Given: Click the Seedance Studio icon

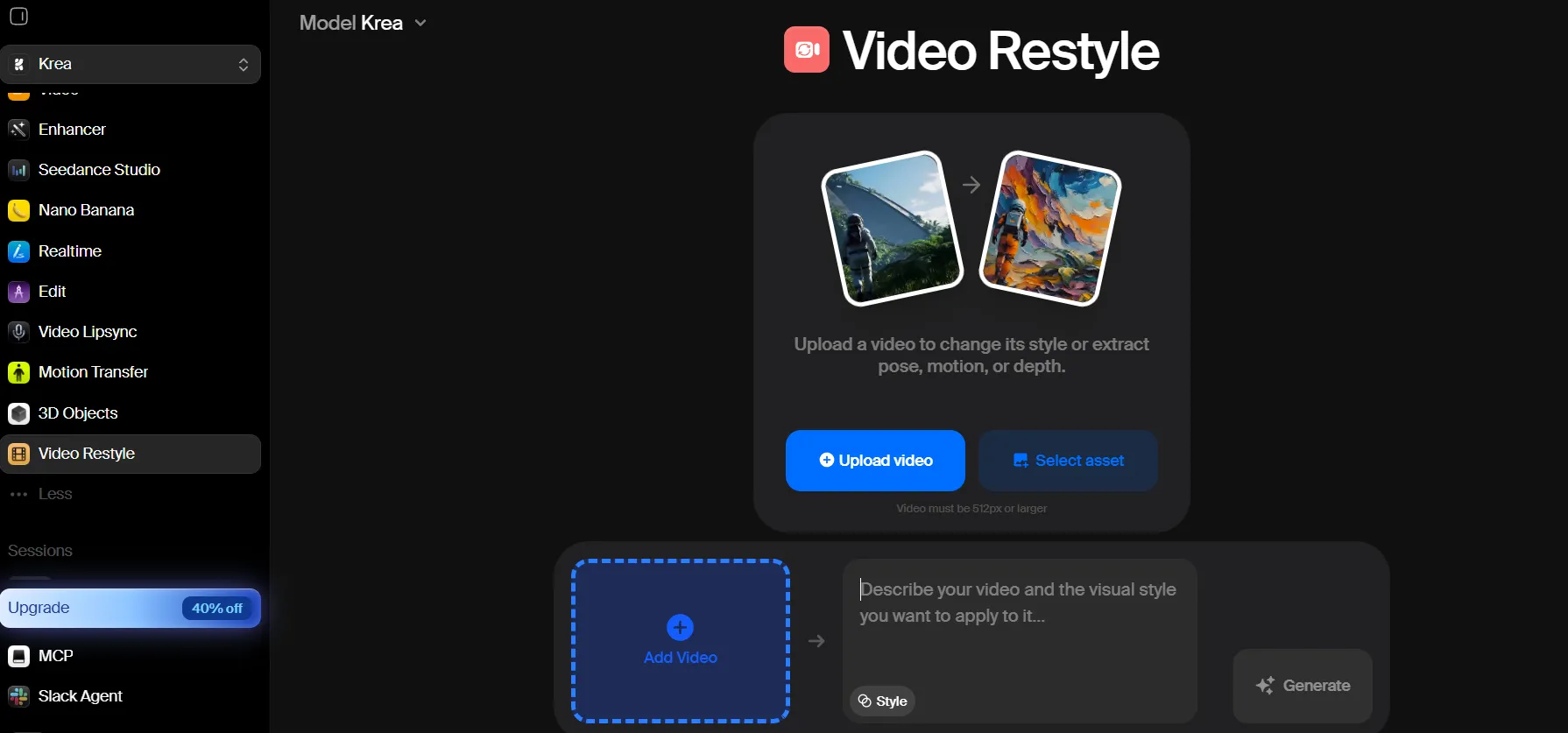Looking at the screenshot, I should [x=18, y=170].
